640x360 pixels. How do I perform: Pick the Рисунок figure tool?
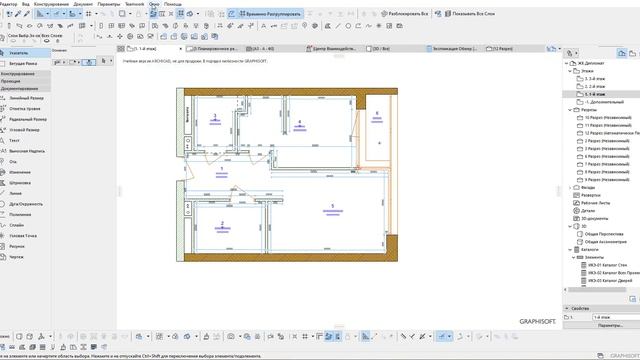coord(24,247)
